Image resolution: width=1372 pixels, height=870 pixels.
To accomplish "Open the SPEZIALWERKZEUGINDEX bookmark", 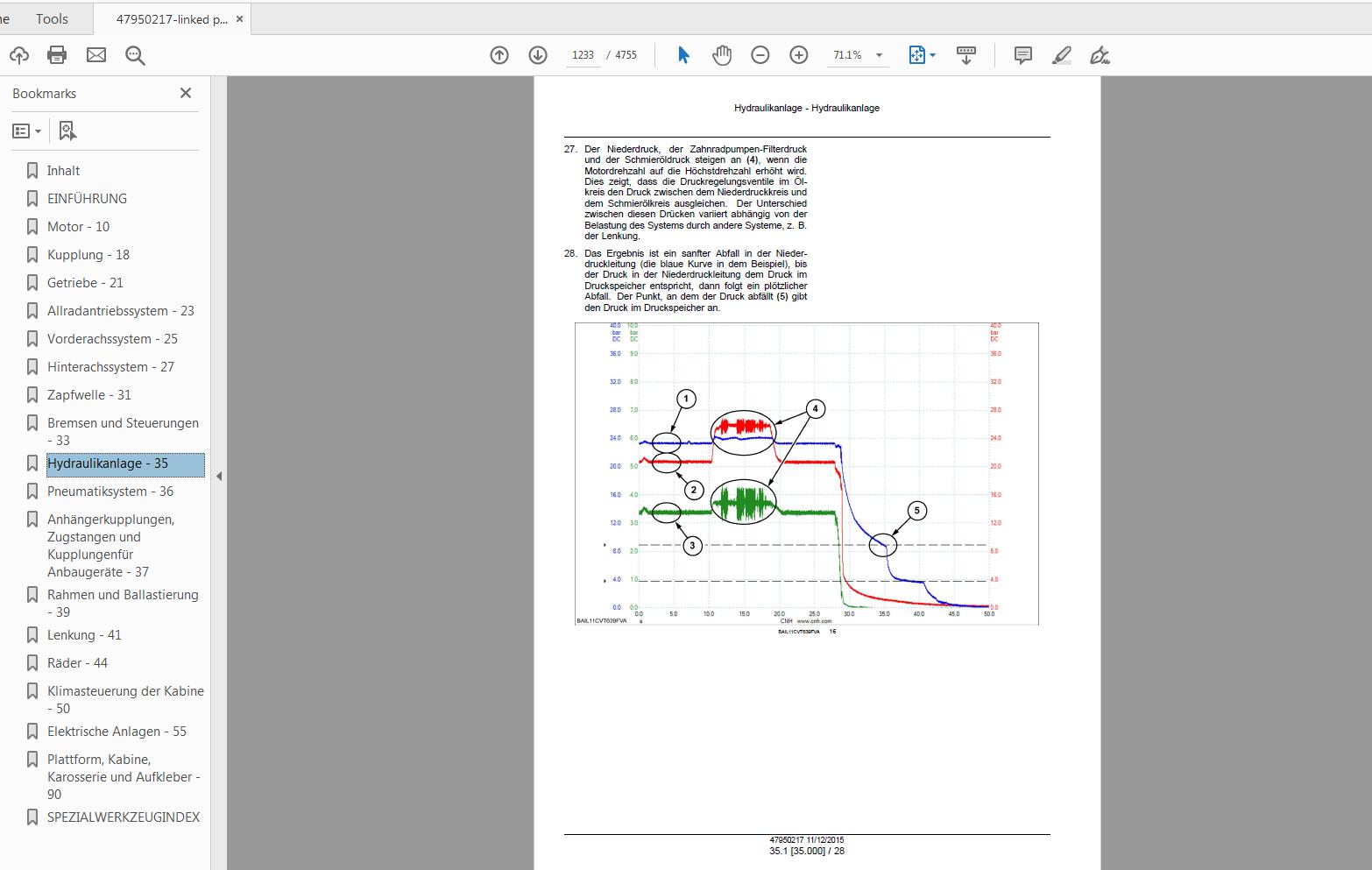I will (x=124, y=817).
